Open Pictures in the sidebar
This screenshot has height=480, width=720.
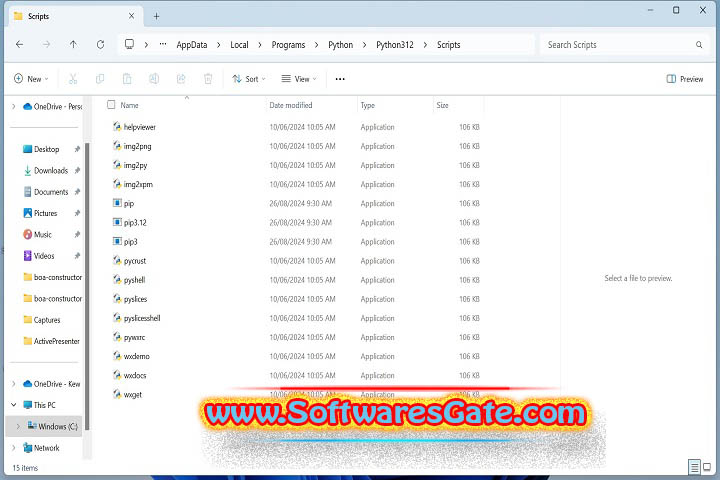pos(45,213)
